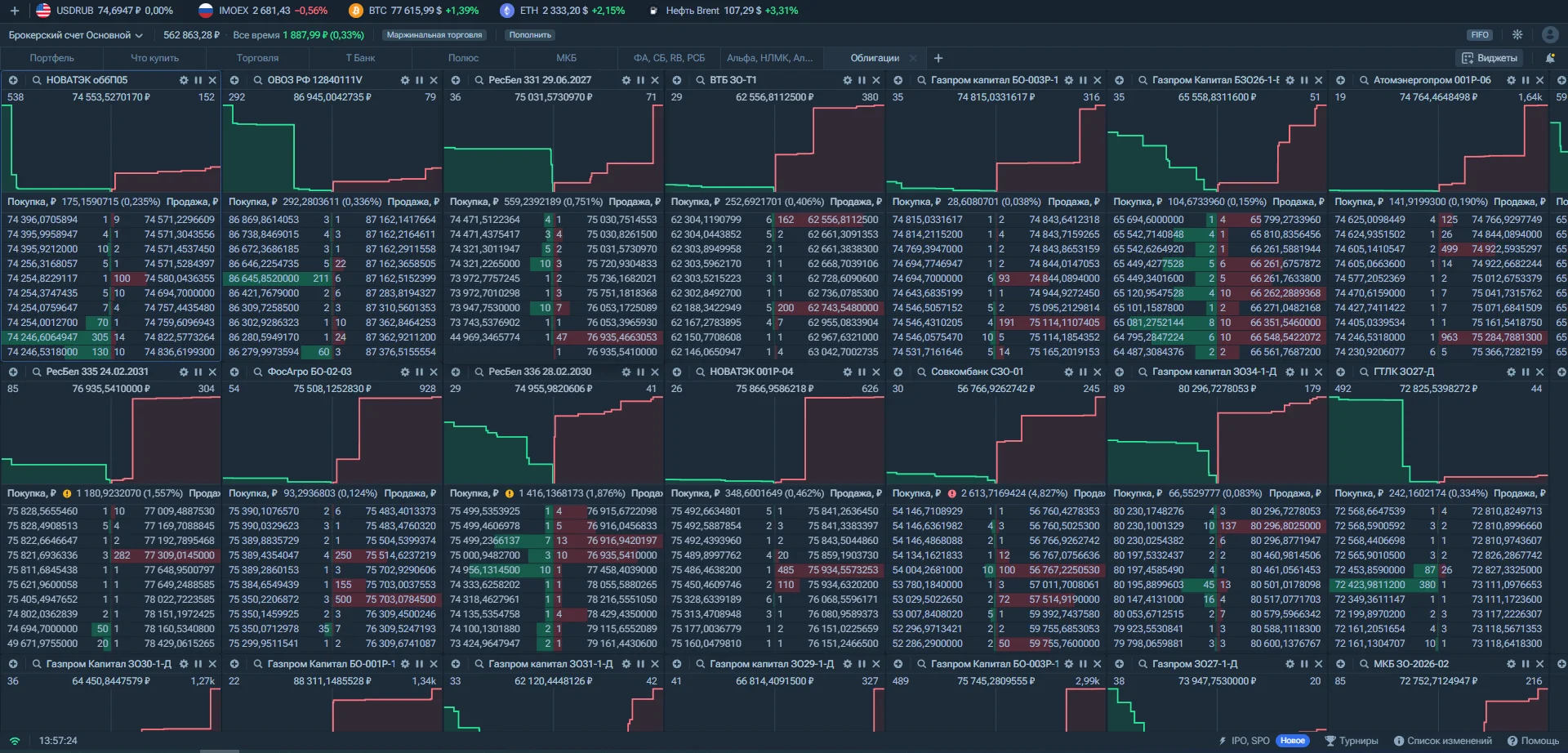1568x753 pixels.
Task: Click the snowflake icon next to FIFO
Action: pyautogui.click(x=1517, y=34)
